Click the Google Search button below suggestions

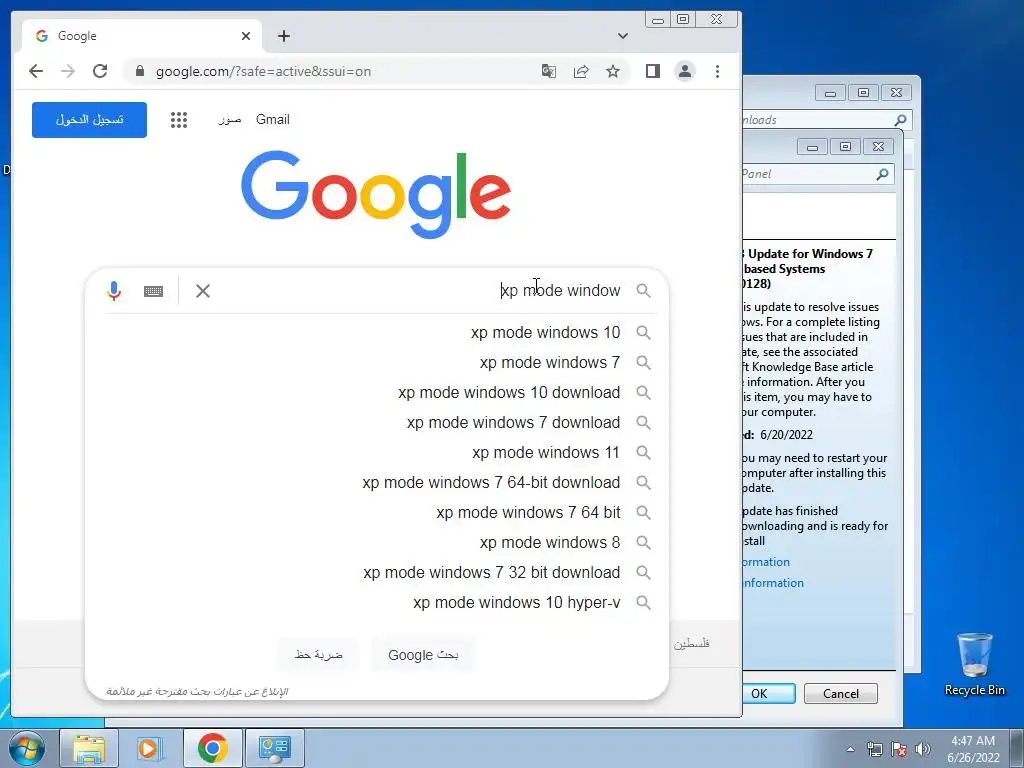click(x=423, y=655)
